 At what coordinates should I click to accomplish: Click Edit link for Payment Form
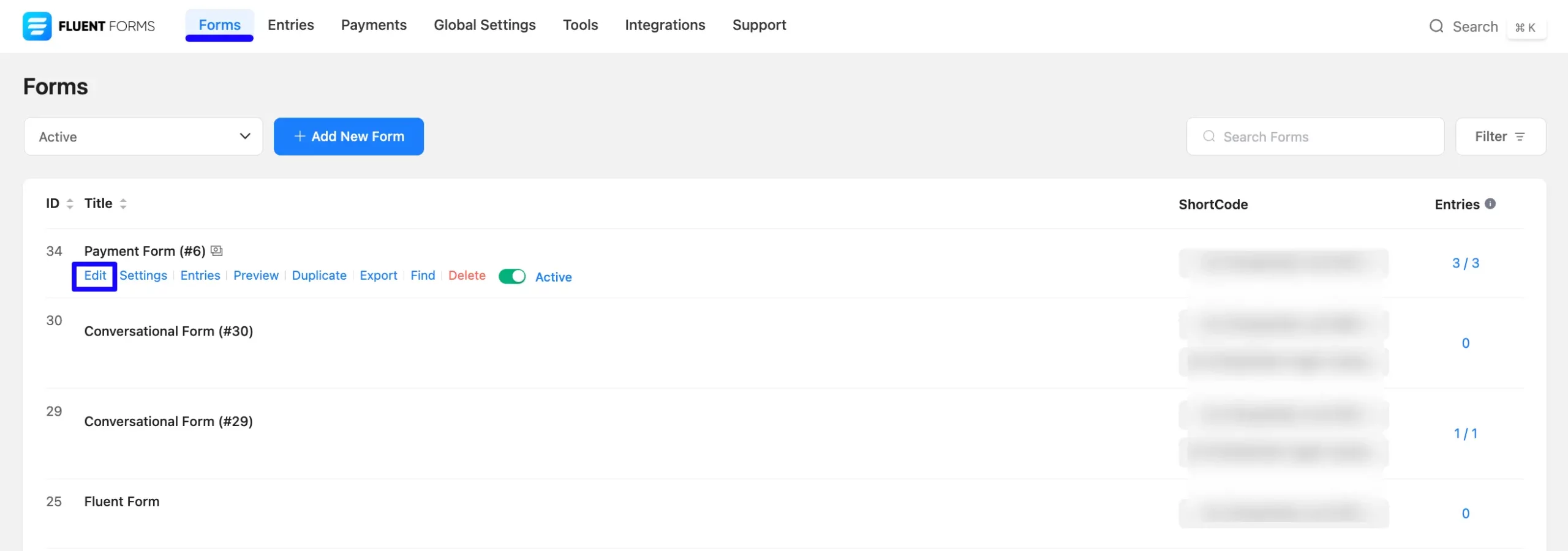point(95,276)
